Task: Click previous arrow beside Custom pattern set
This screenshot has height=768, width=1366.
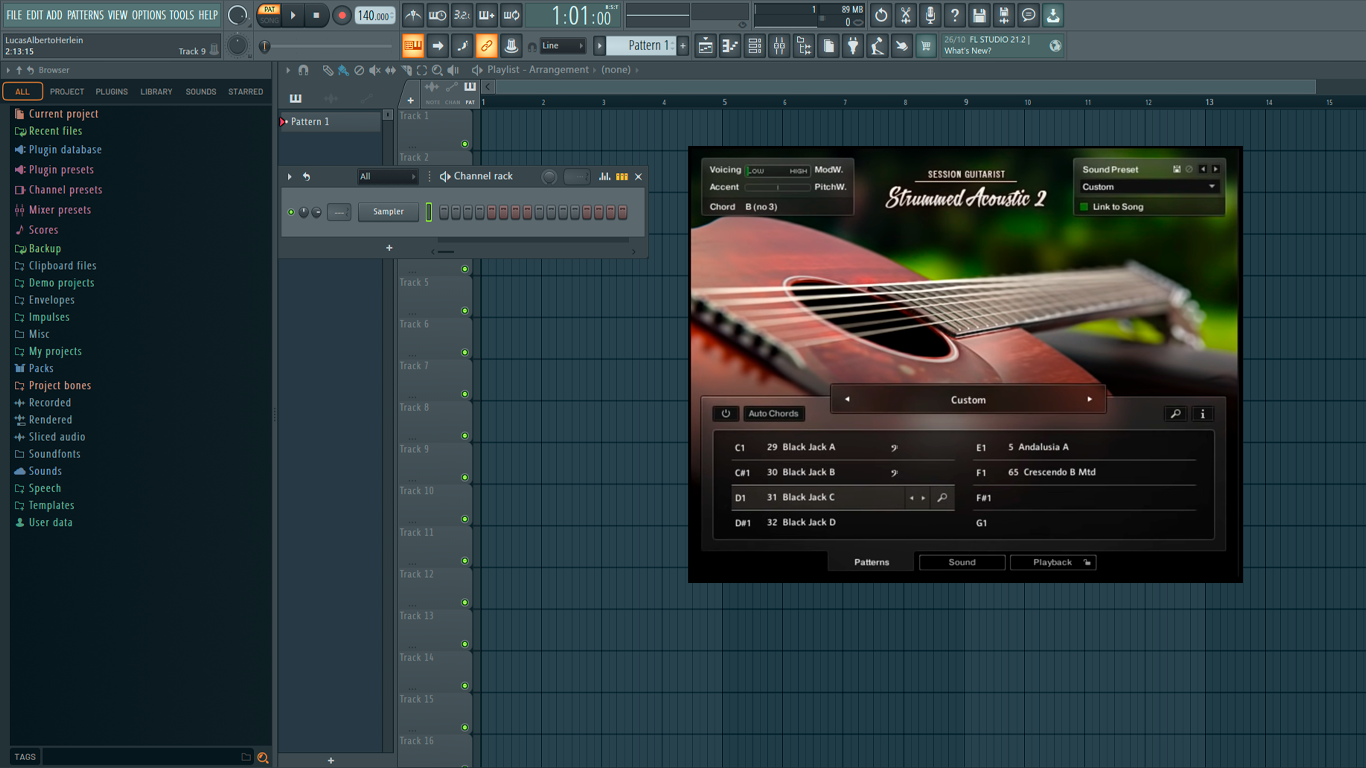Action: pos(847,400)
